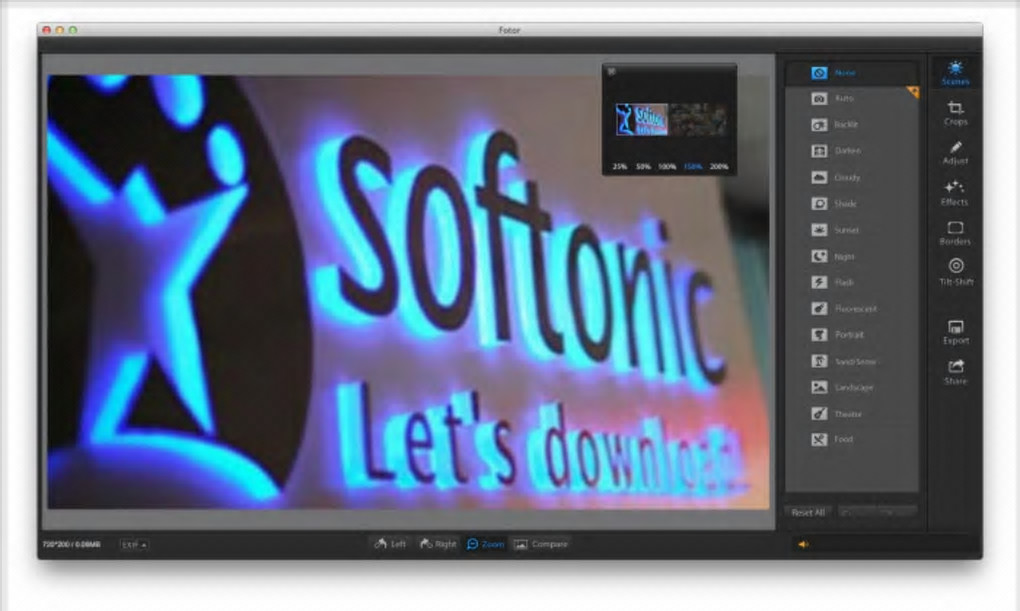Open the Effects panel
This screenshot has height=611, width=1020.
click(x=954, y=193)
